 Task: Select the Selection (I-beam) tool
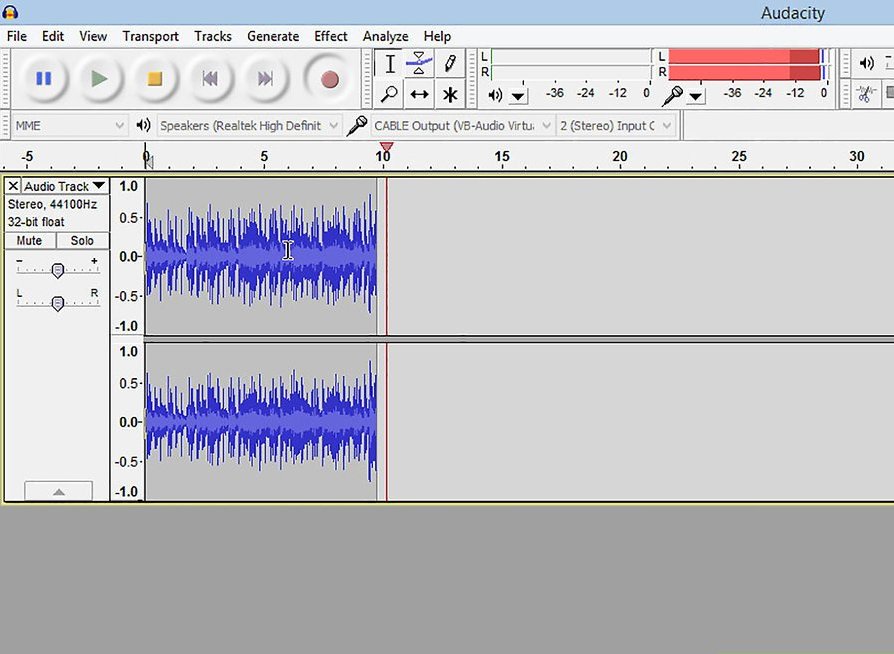pyautogui.click(x=389, y=63)
